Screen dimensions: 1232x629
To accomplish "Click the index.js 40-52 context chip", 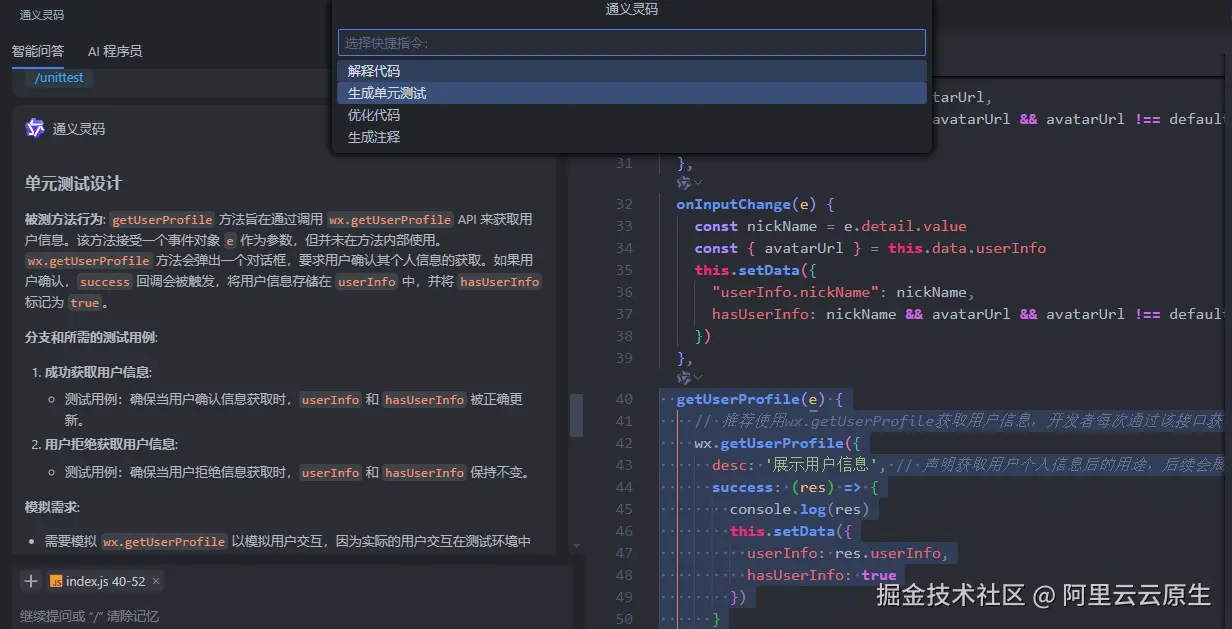I will pos(105,581).
